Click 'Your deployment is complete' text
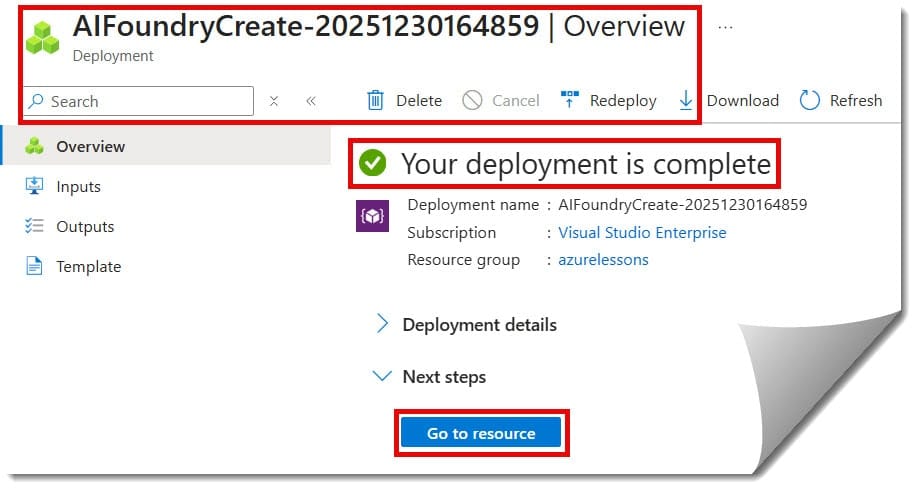 point(585,164)
